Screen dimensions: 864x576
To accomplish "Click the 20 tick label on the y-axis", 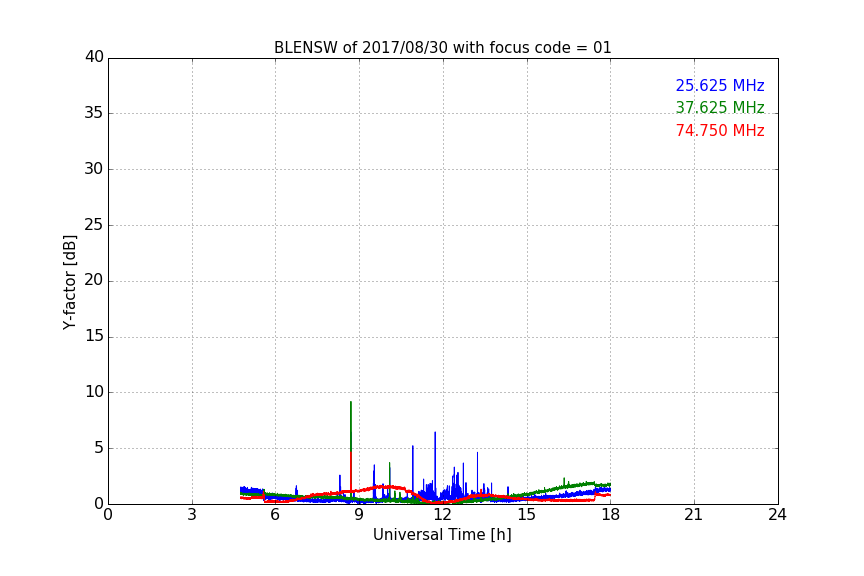I will click(94, 280).
